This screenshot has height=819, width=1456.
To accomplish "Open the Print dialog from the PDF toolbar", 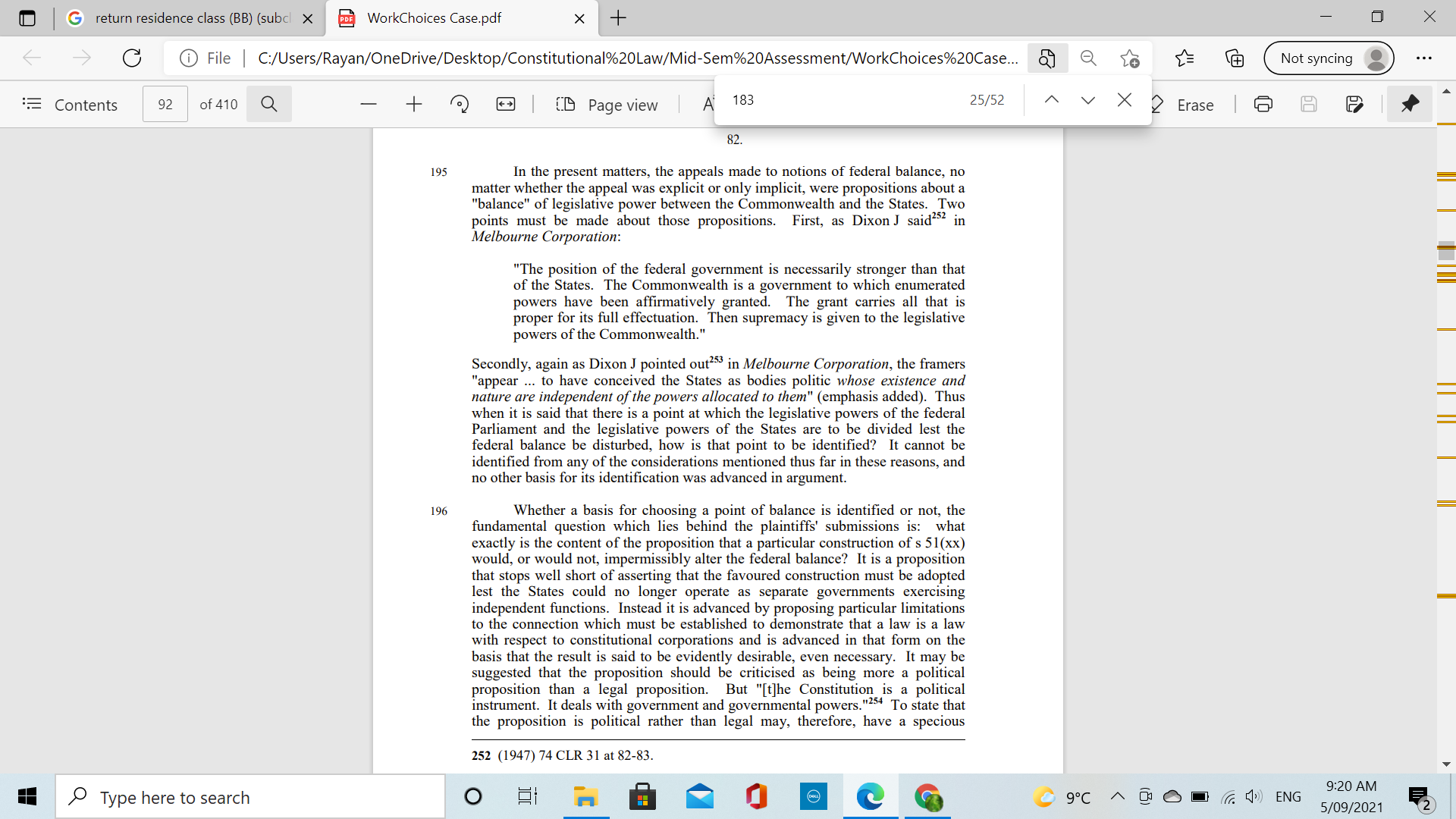I will 1263,105.
